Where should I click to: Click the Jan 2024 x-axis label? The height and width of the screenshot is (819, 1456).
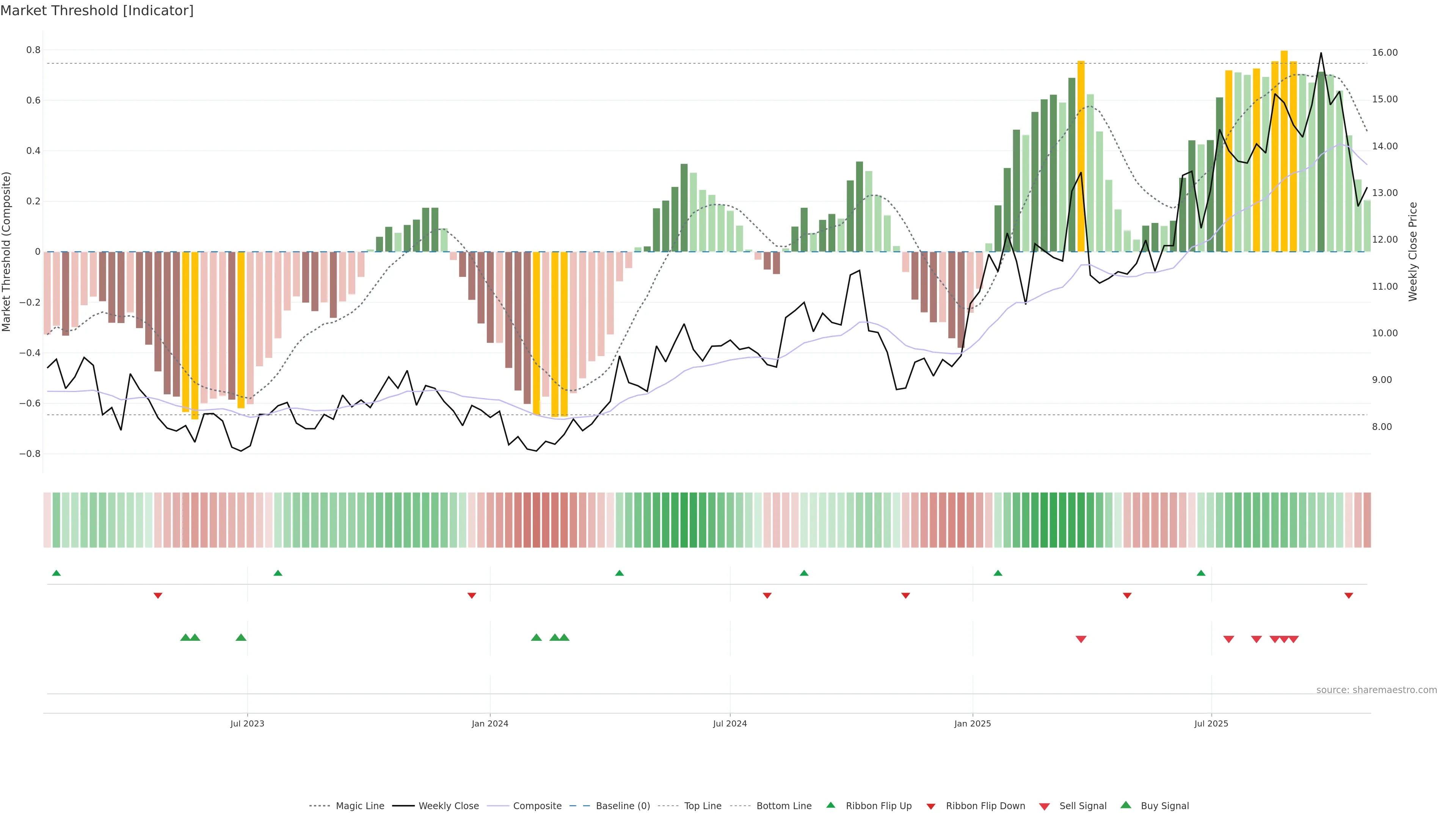pyautogui.click(x=490, y=723)
